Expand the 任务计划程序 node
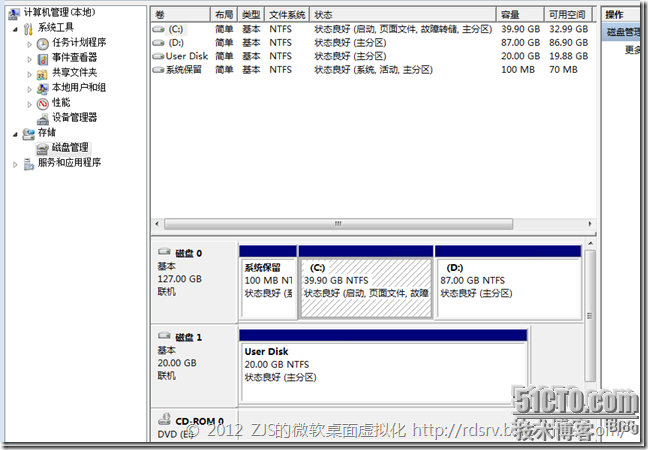The image size is (648, 450). click(x=29, y=44)
